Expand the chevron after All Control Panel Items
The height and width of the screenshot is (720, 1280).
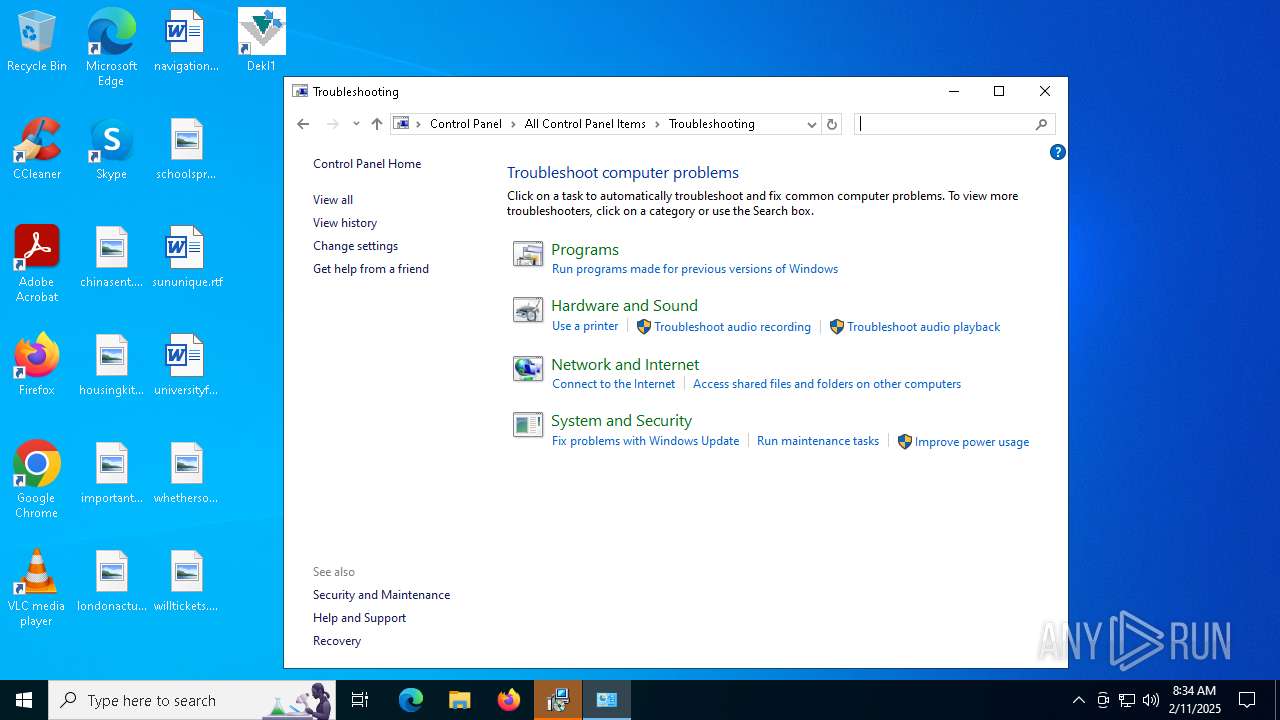click(658, 124)
